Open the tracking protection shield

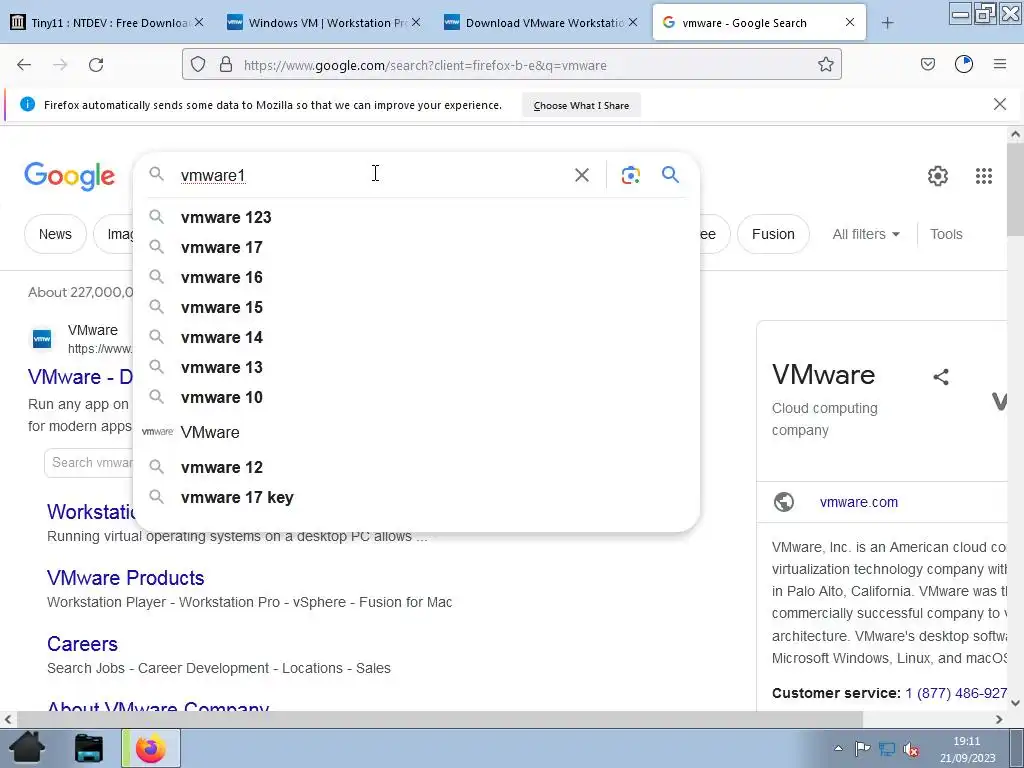point(198,65)
